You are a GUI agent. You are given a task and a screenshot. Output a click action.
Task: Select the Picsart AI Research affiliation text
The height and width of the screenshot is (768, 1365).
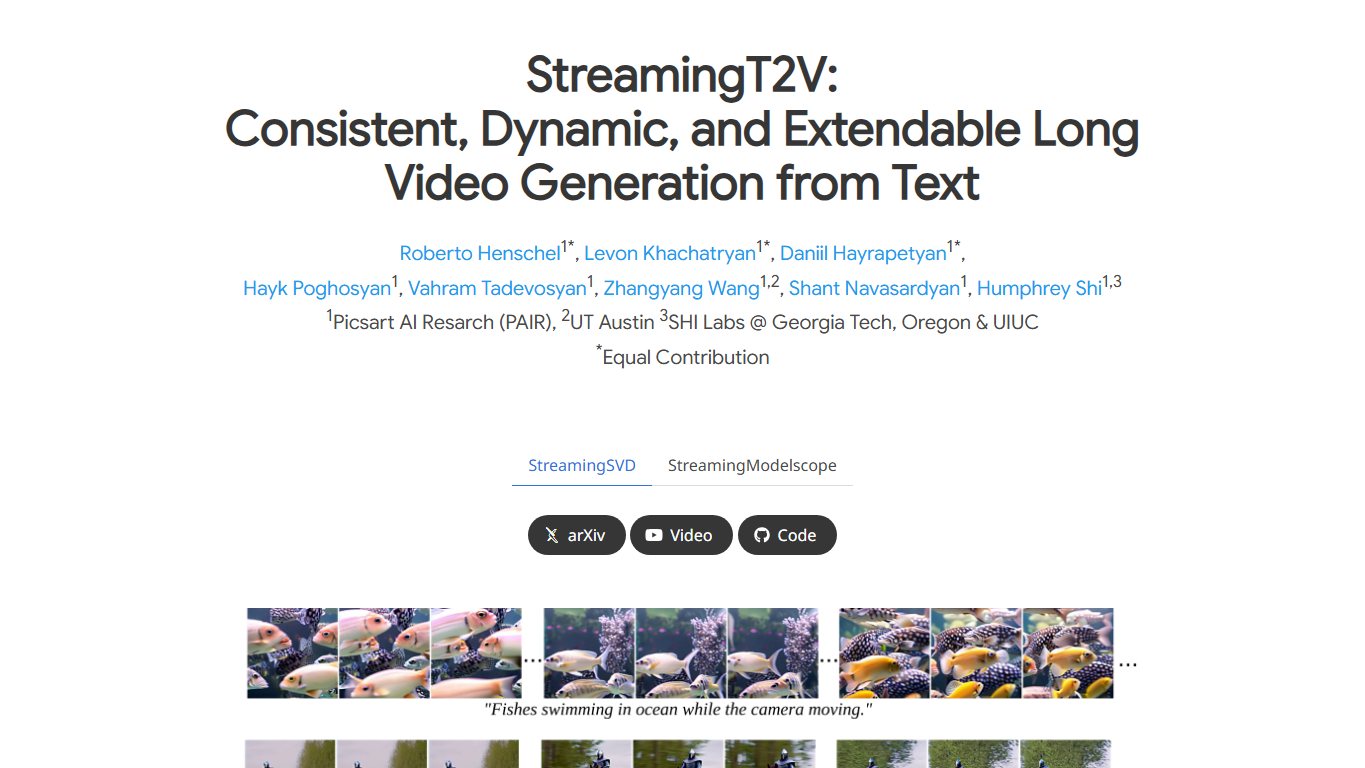(441, 322)
